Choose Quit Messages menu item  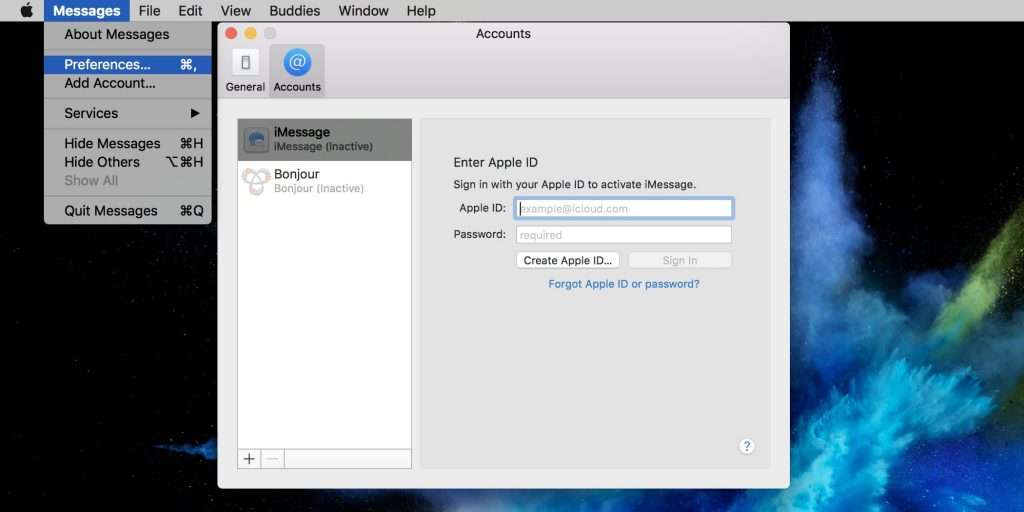[128, 211]
